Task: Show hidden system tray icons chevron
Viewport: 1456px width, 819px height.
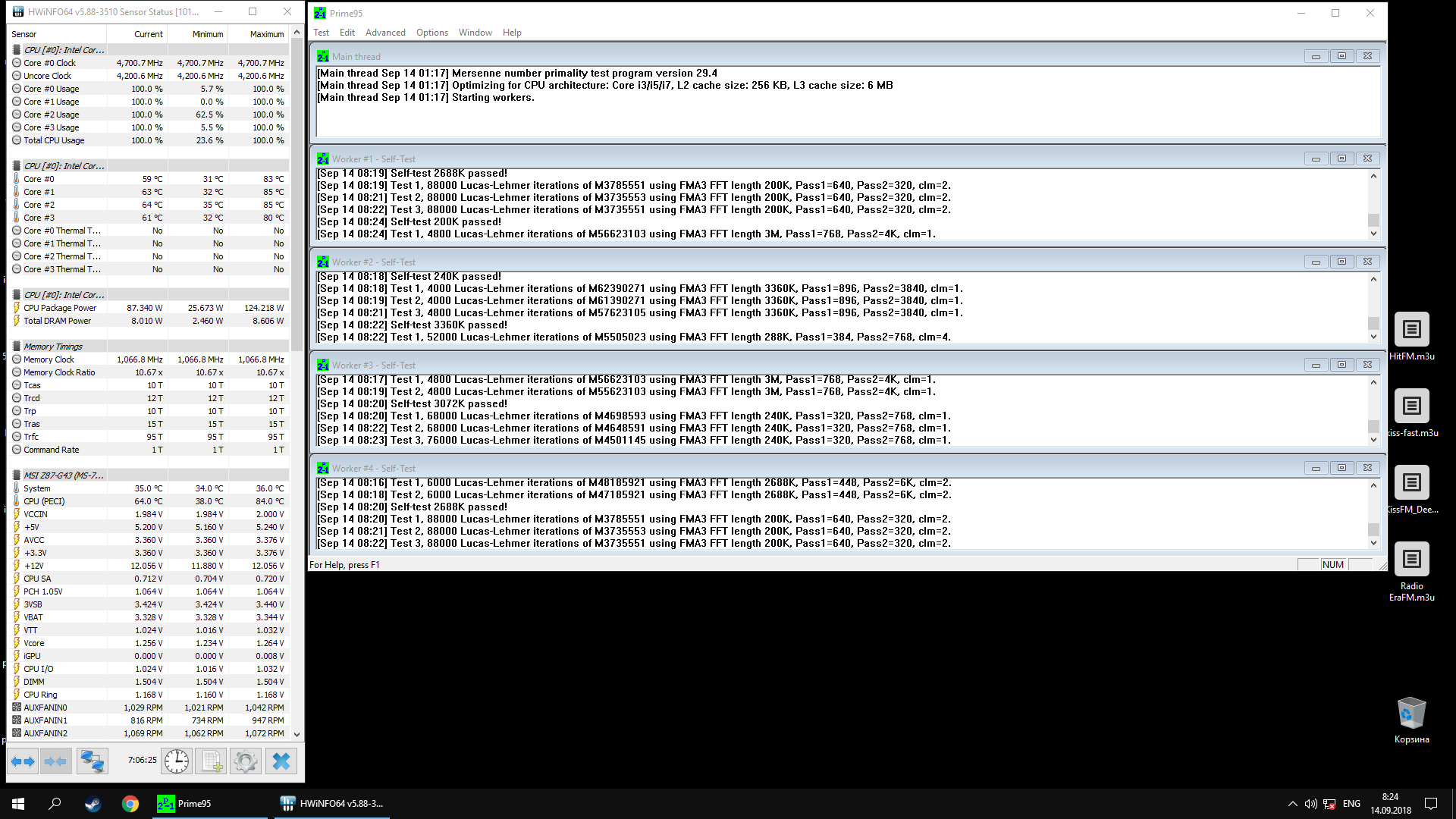Action: point(1292,804)
